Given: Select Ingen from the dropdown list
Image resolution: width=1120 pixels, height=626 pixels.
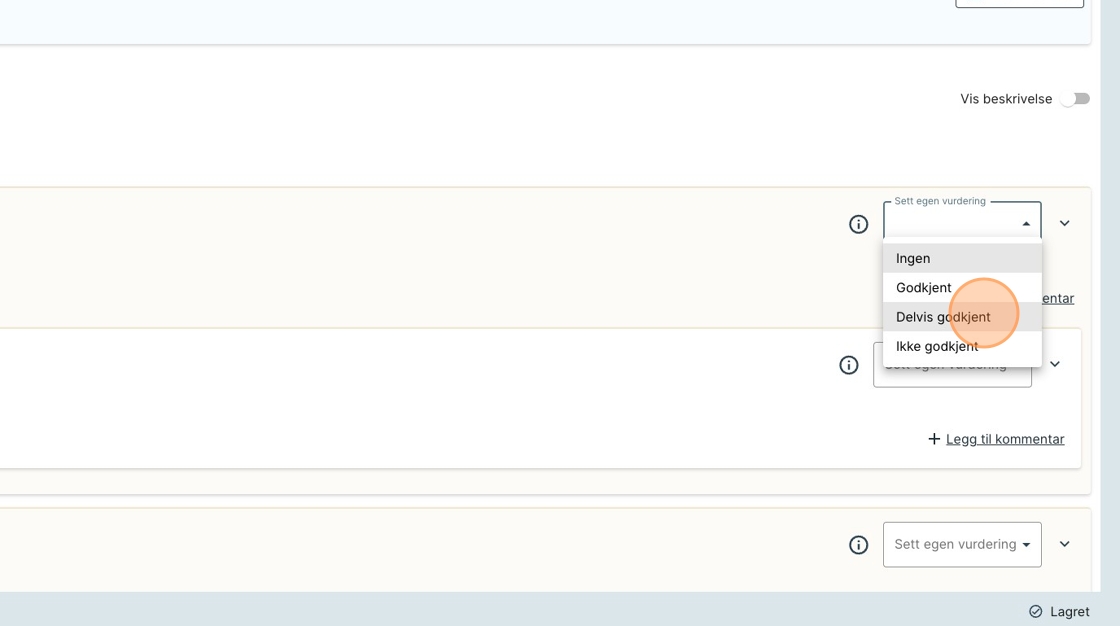Looking at the screenshot, I should (x=913, y=258).
